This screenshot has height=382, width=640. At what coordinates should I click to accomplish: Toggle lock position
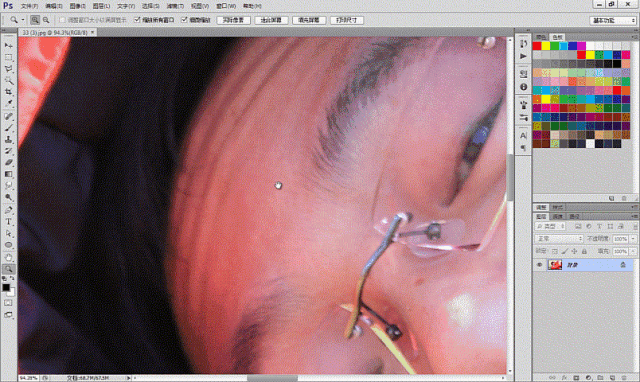pos(574,251)
